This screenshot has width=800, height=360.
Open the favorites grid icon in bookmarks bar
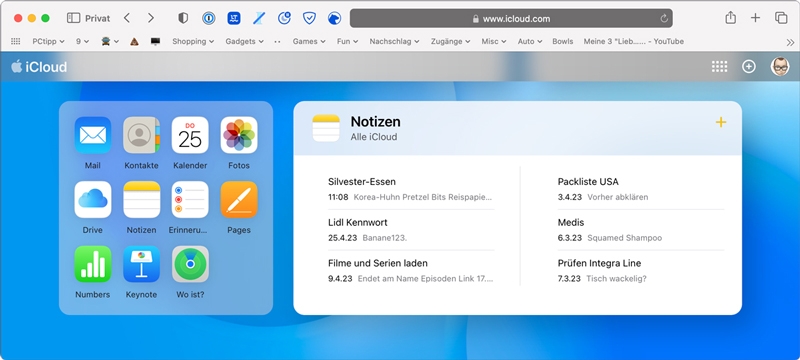pyautogui.click(x=16, y=41)
